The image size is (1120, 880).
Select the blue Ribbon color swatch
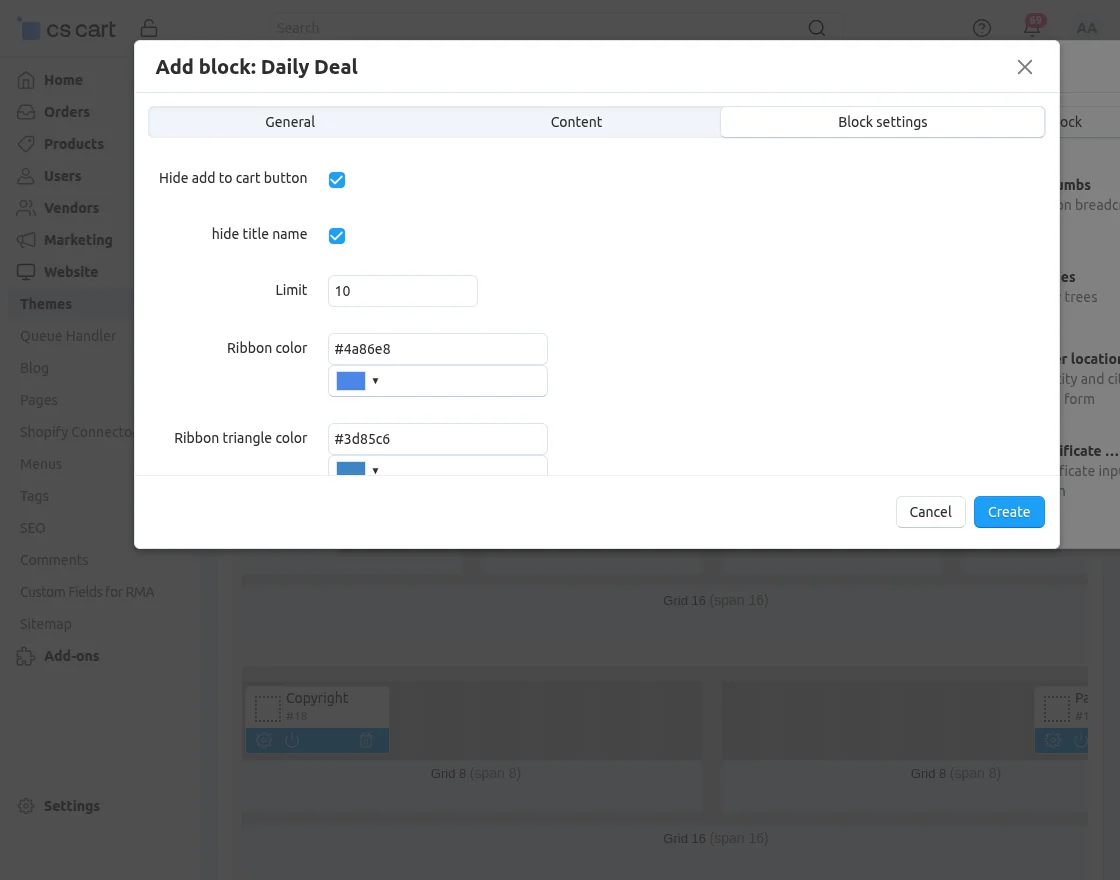pyautogui.click(x=350, y=381)
